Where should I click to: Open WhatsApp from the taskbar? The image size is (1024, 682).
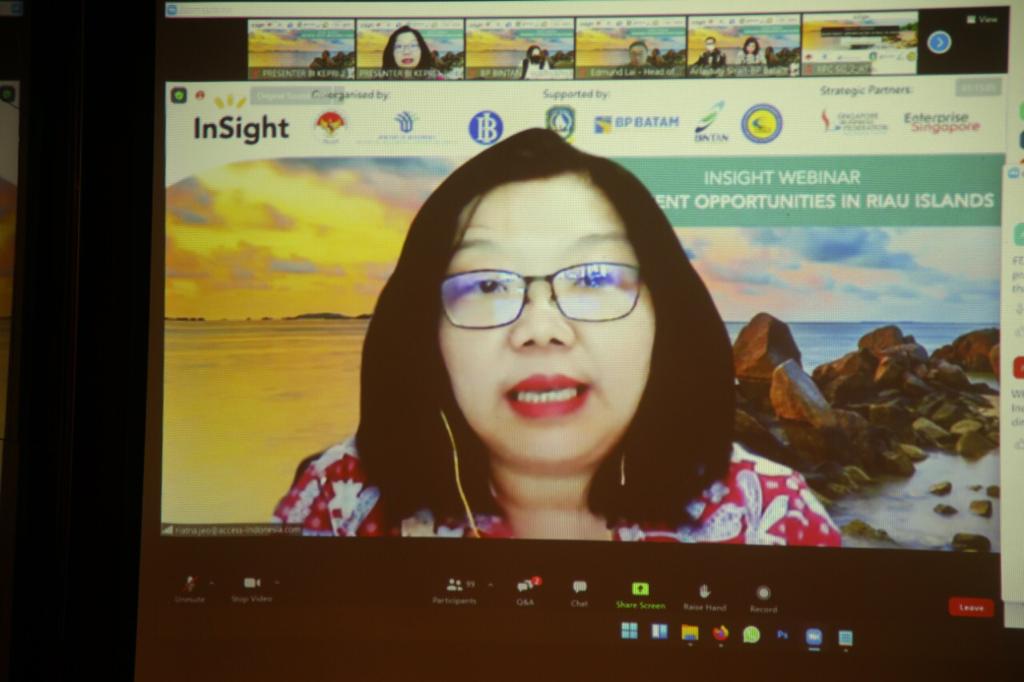751,634
